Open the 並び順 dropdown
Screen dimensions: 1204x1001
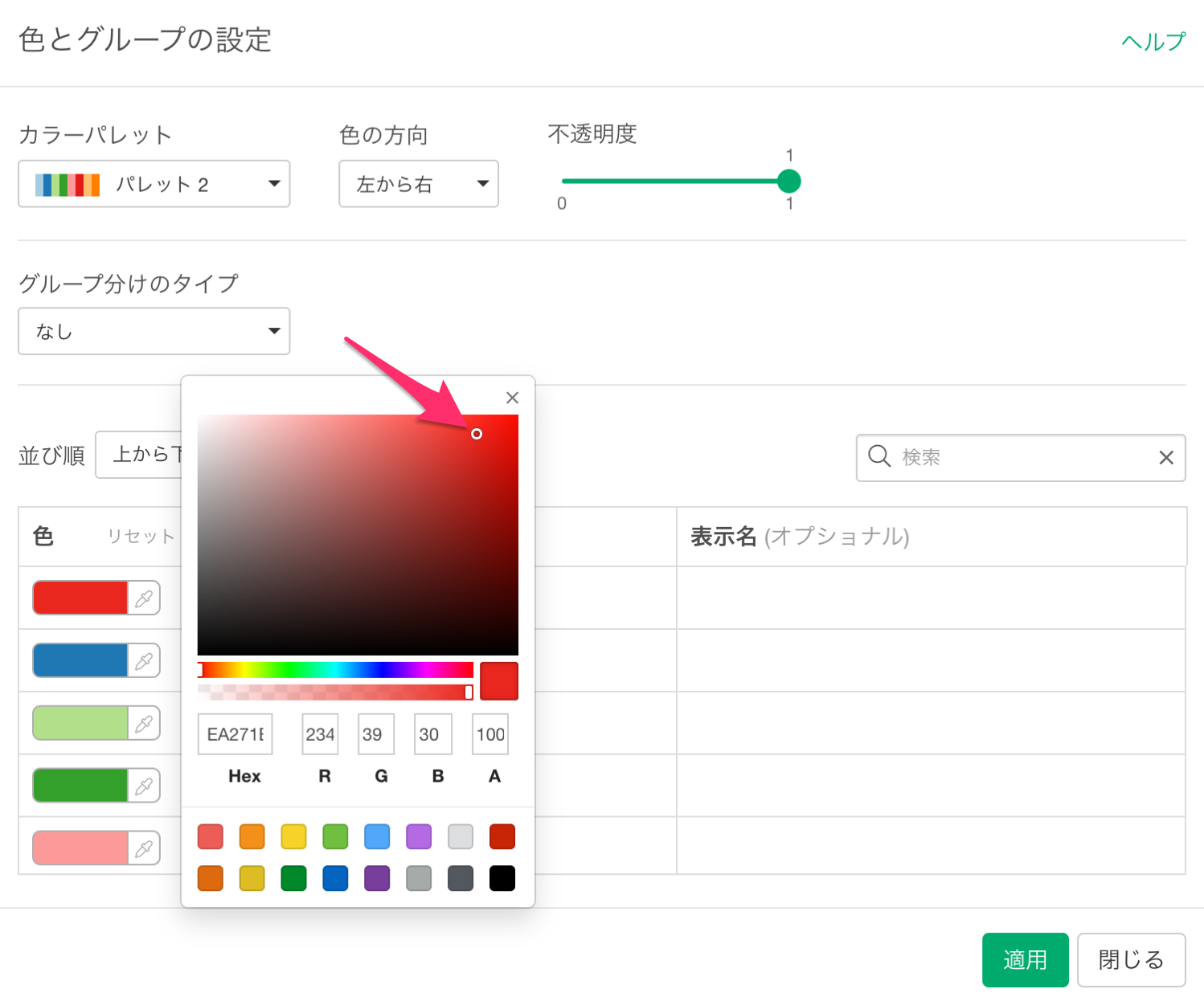point(139,455)
